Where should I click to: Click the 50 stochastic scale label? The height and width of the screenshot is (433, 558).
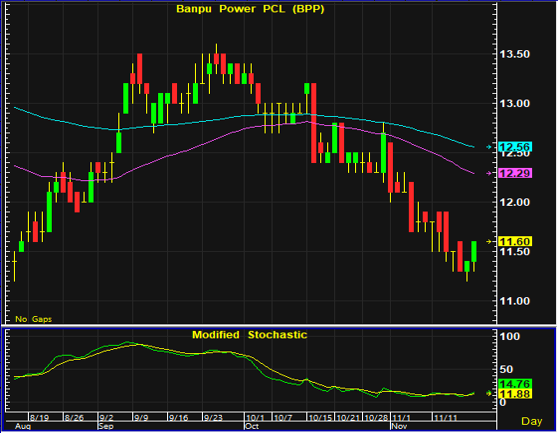coord(507,369)
